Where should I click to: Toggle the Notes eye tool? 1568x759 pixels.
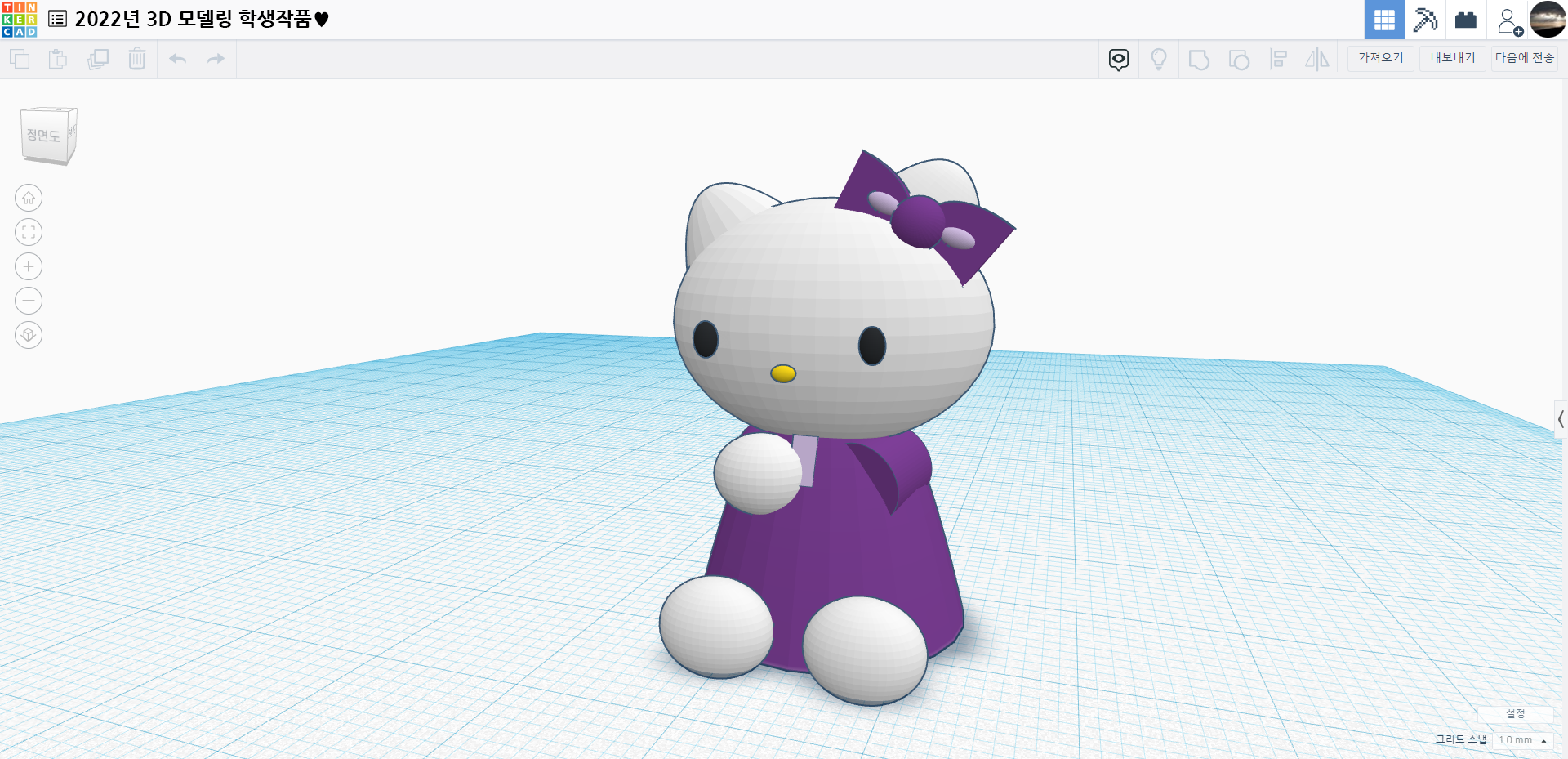(x=1119, y=60)
